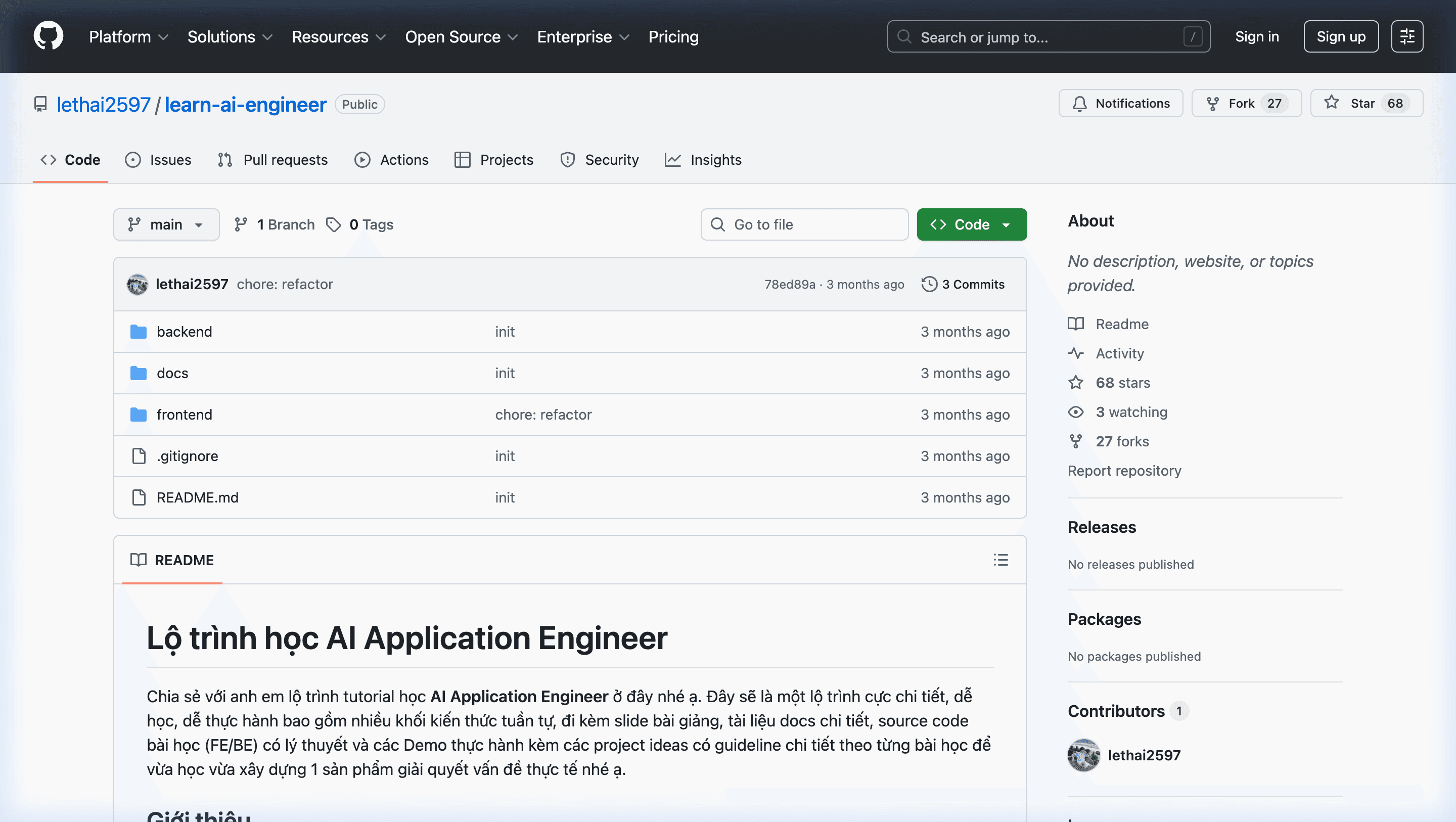Open the Report repository link
Image resolution: width=1456 pixels, height=822 pixels.
tap(1124, 470)
